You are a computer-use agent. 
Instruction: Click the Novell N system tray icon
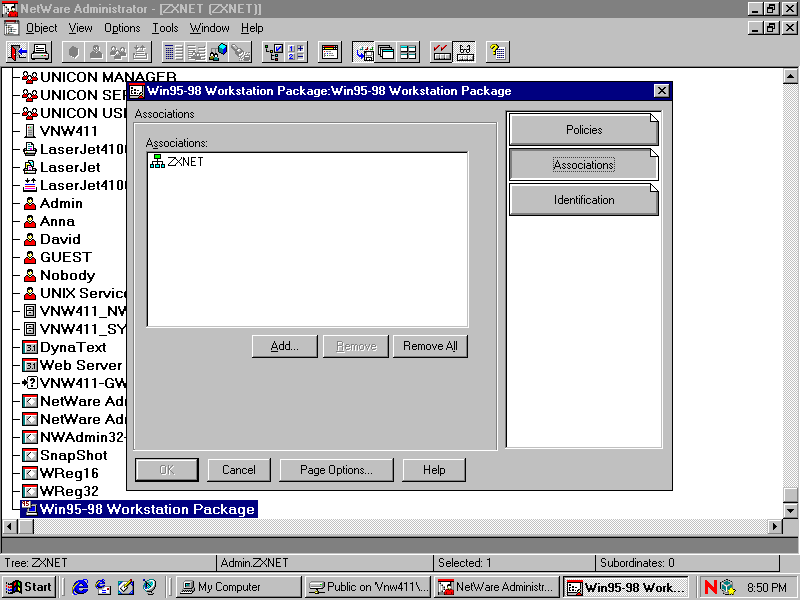pyautogui.click(x=710, y=587)
